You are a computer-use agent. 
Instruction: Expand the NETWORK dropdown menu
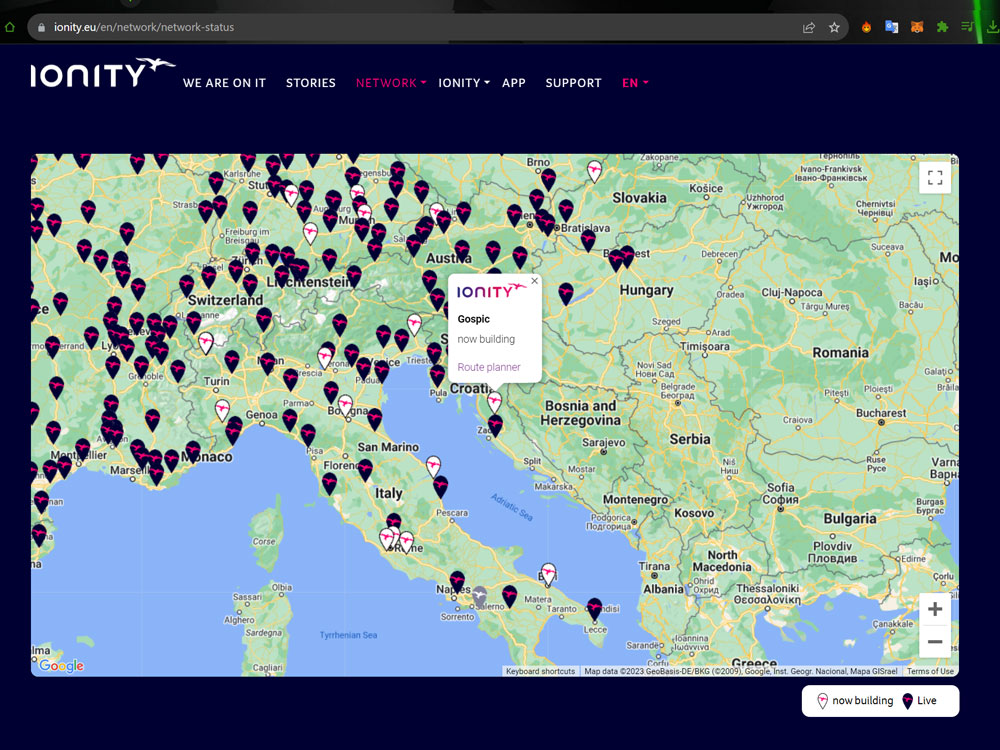click(x=391, y=83)
